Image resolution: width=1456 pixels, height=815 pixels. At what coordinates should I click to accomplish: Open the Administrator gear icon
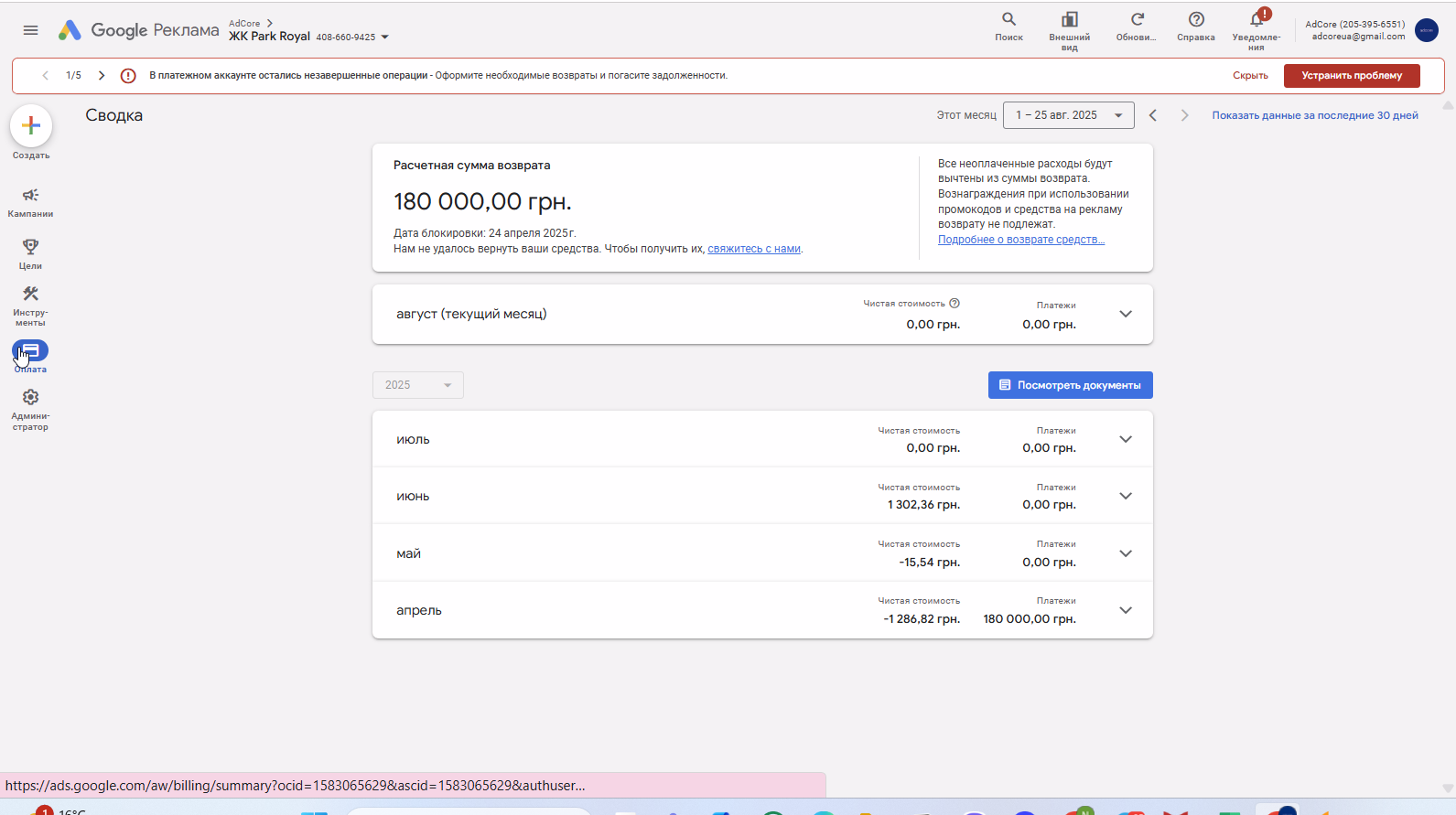click(x=30, y=397)
